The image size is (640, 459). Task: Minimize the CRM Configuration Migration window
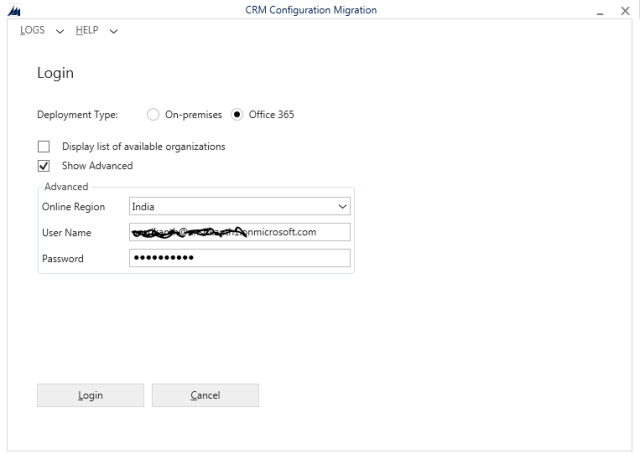coord(600,12)
